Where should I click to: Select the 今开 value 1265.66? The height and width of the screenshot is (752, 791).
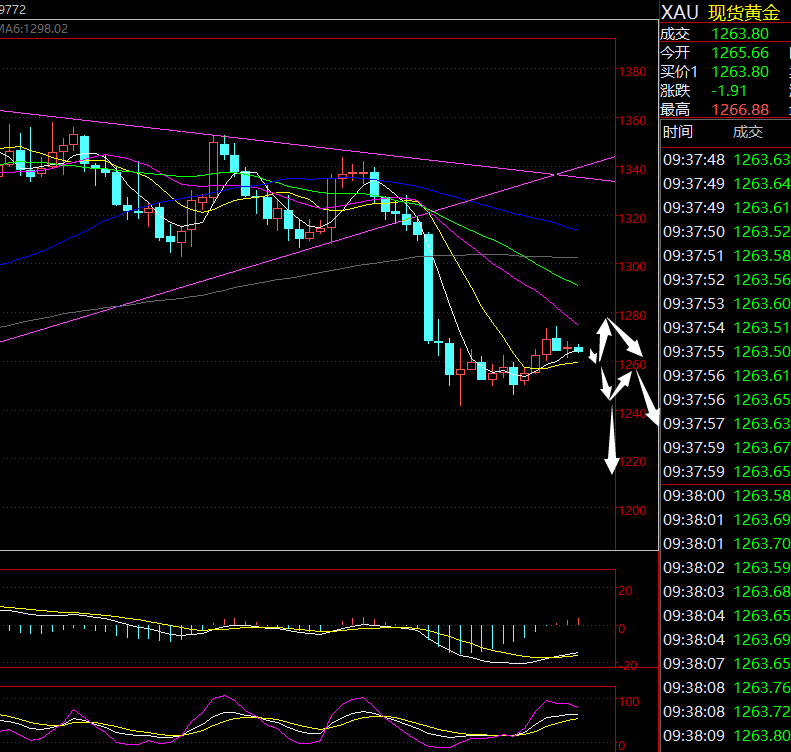[x=740, y=52]
